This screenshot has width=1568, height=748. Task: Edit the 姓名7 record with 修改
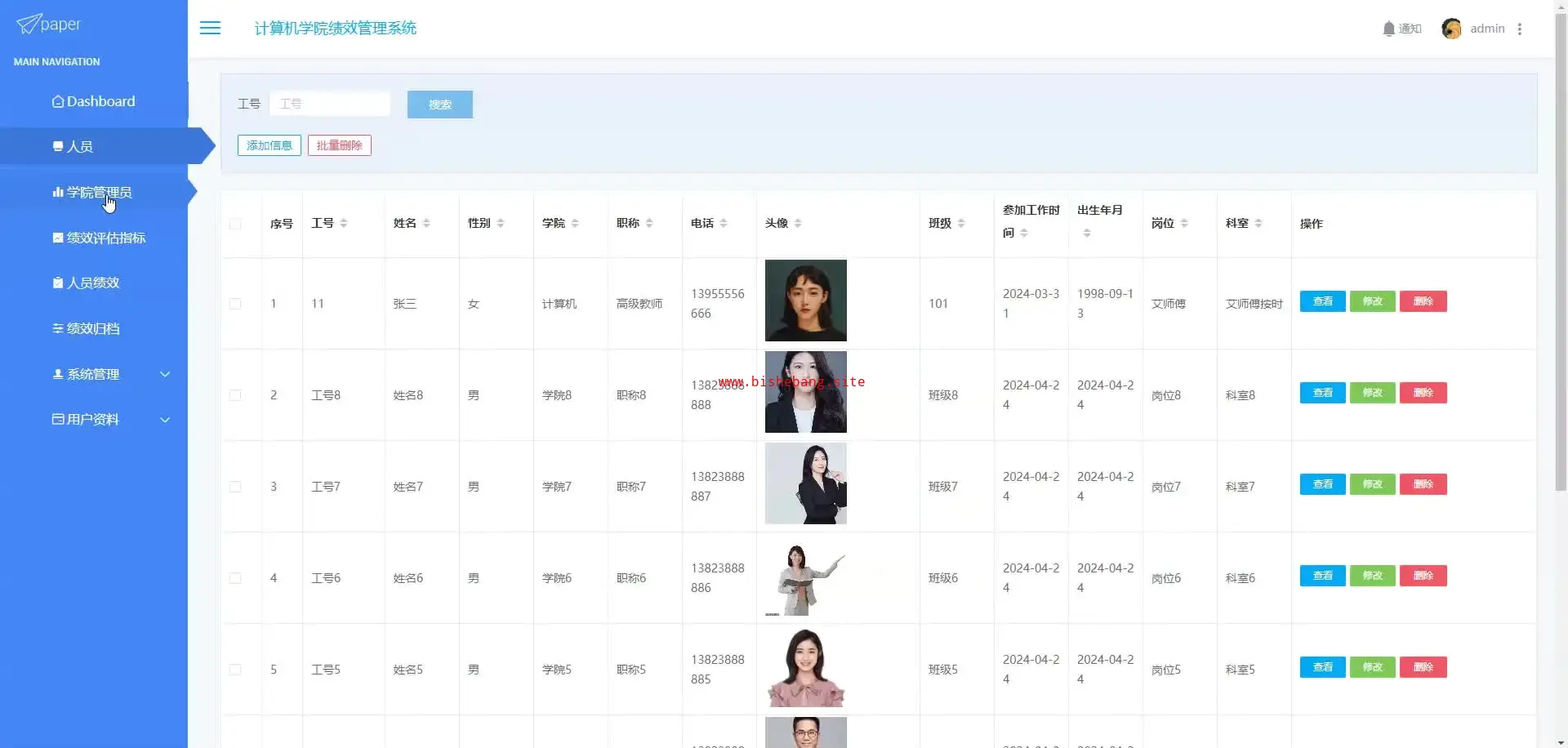[x=1373, y=484]
